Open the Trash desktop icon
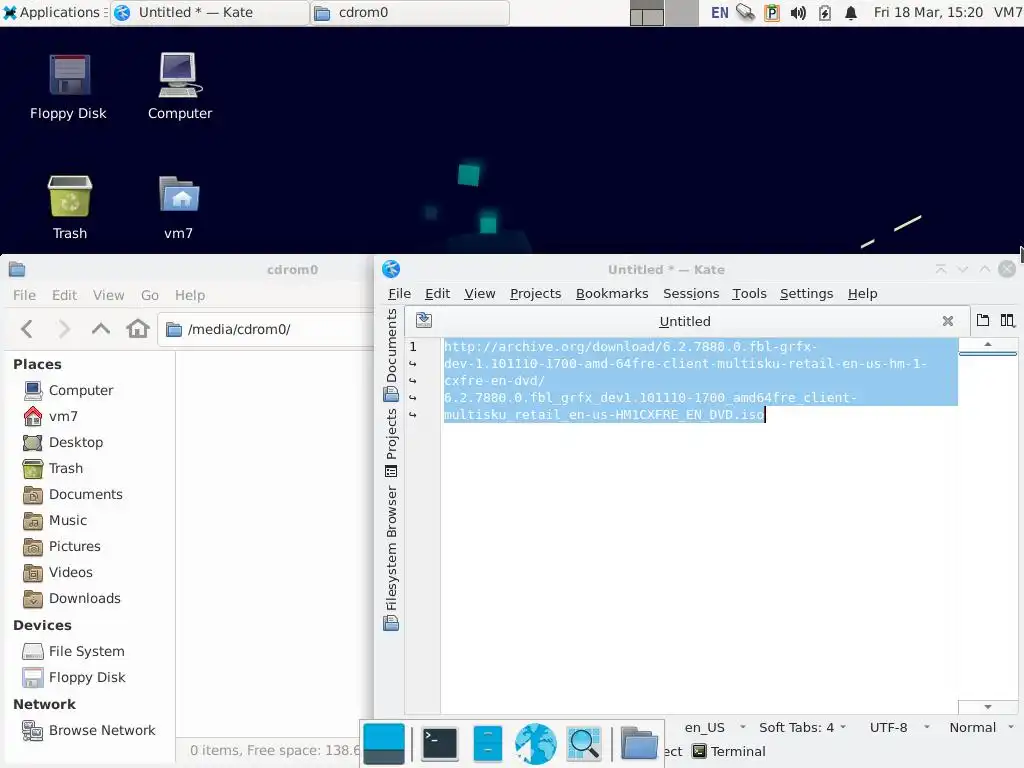 click(x=69, y=208)
